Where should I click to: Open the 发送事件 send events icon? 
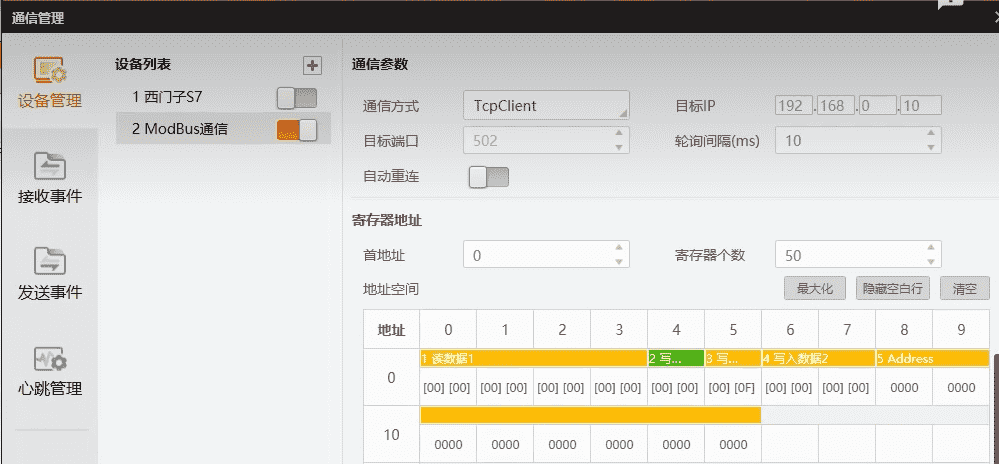pos(49,274)
